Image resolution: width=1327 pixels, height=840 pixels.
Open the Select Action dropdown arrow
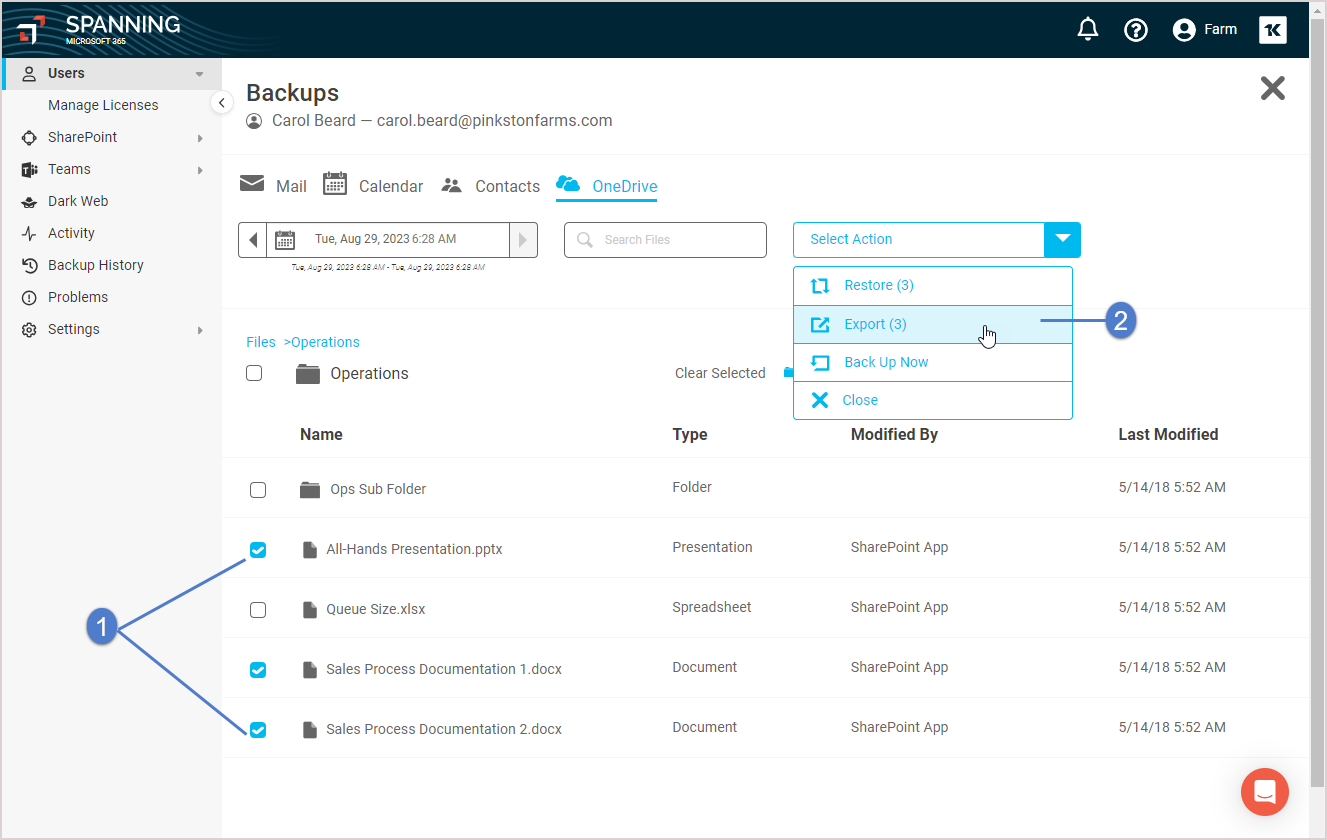tap(1062, 240)
